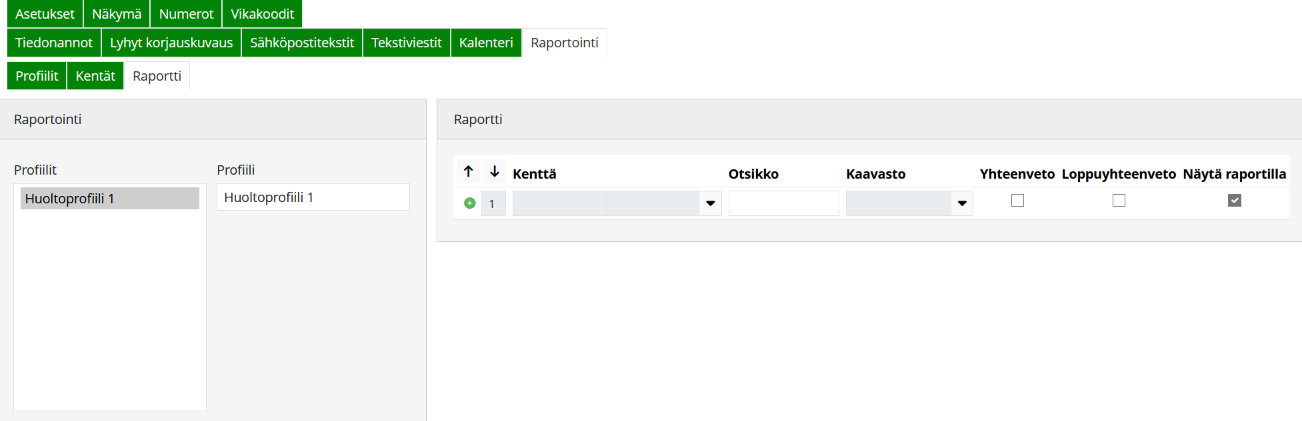
Task: Click the Otsikko text field
Action: pos(784,203)
